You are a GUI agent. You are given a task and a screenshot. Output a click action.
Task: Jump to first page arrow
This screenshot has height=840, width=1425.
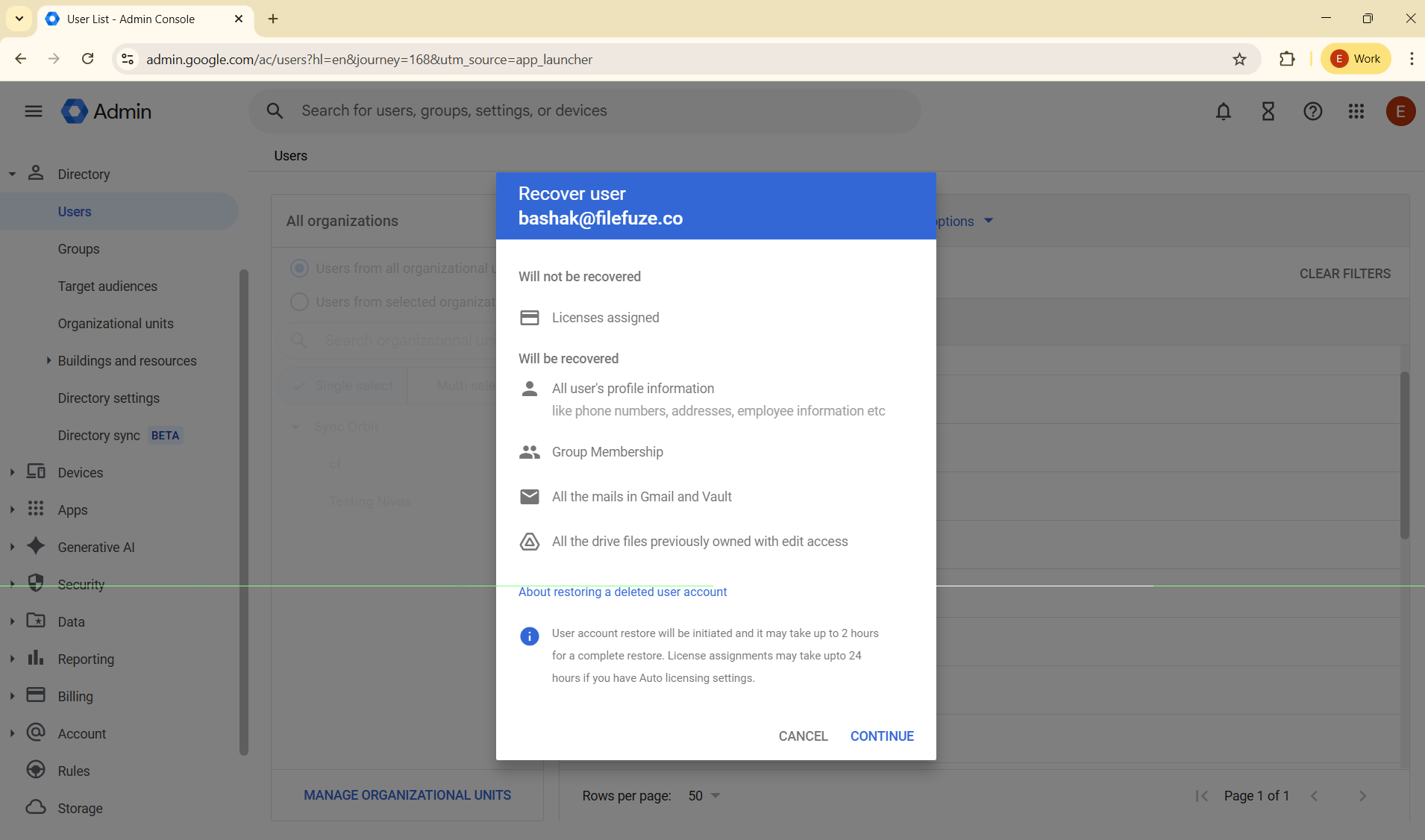click(1202, 796)
